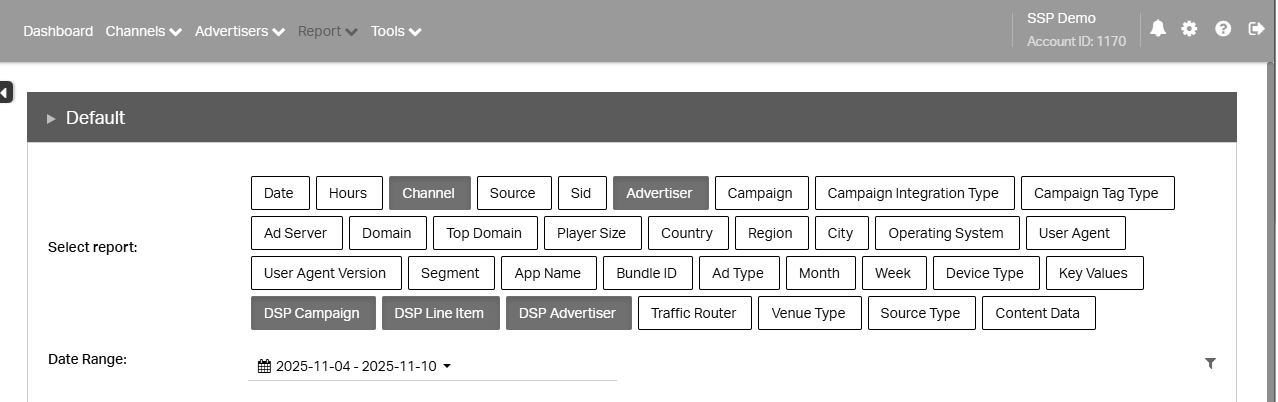Click the logout icon
The width and height of the screenshot is (1278, 402).
coord(1257,29)
